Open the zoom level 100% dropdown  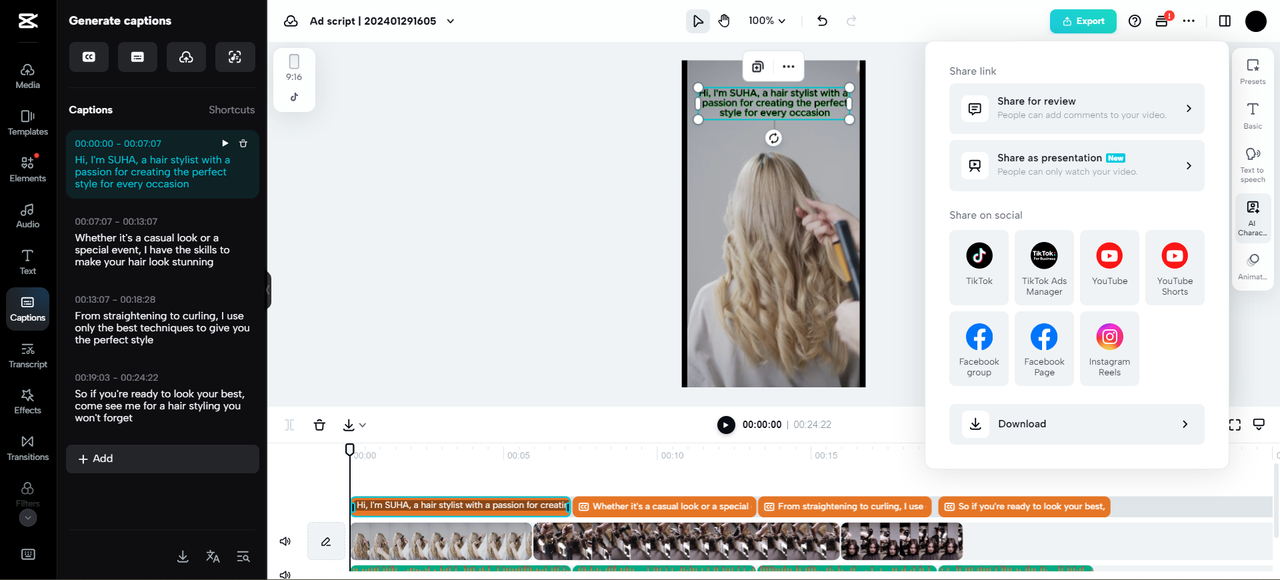tap(766, 20)
